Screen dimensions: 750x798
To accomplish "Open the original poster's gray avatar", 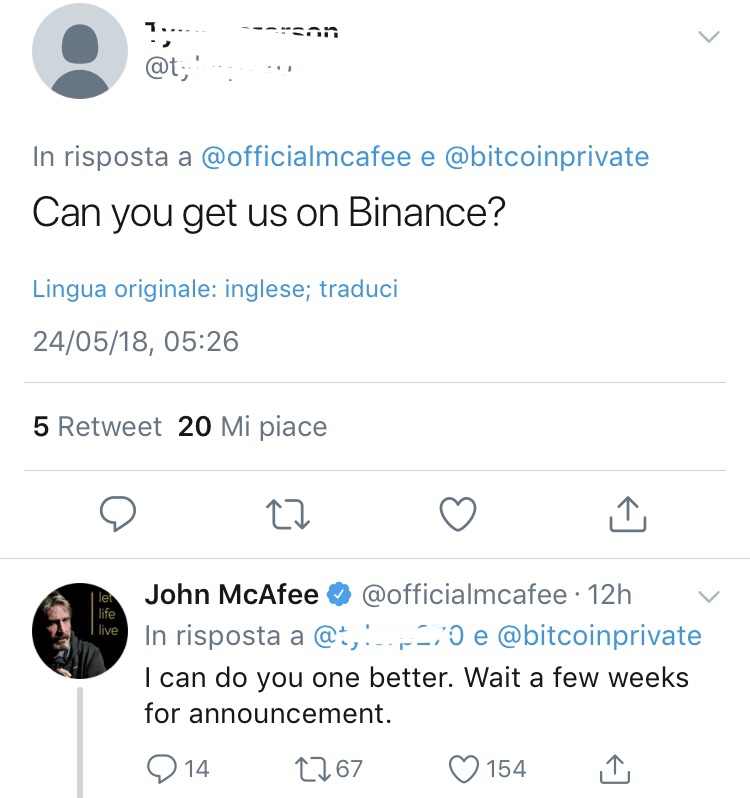I will [80, 51].
